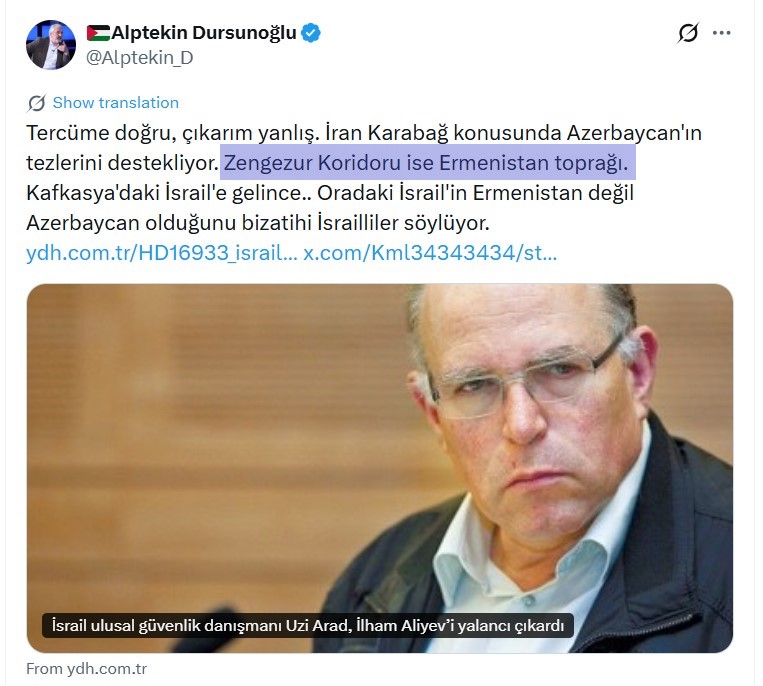Open the three-dot more options menu
Viewport: 763px width, 686px height.
722,33
